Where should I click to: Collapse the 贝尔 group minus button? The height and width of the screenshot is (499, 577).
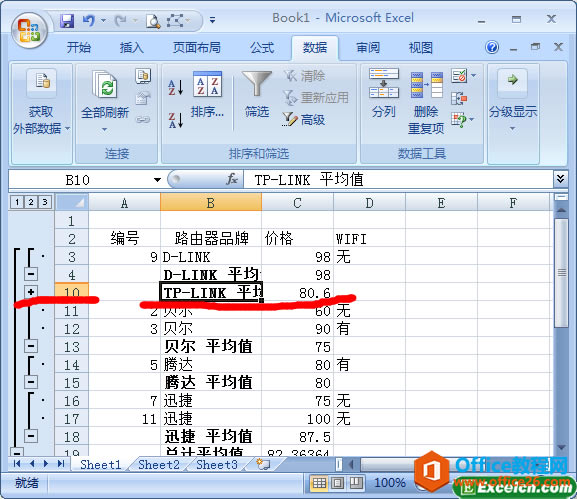tap(31, 346)
